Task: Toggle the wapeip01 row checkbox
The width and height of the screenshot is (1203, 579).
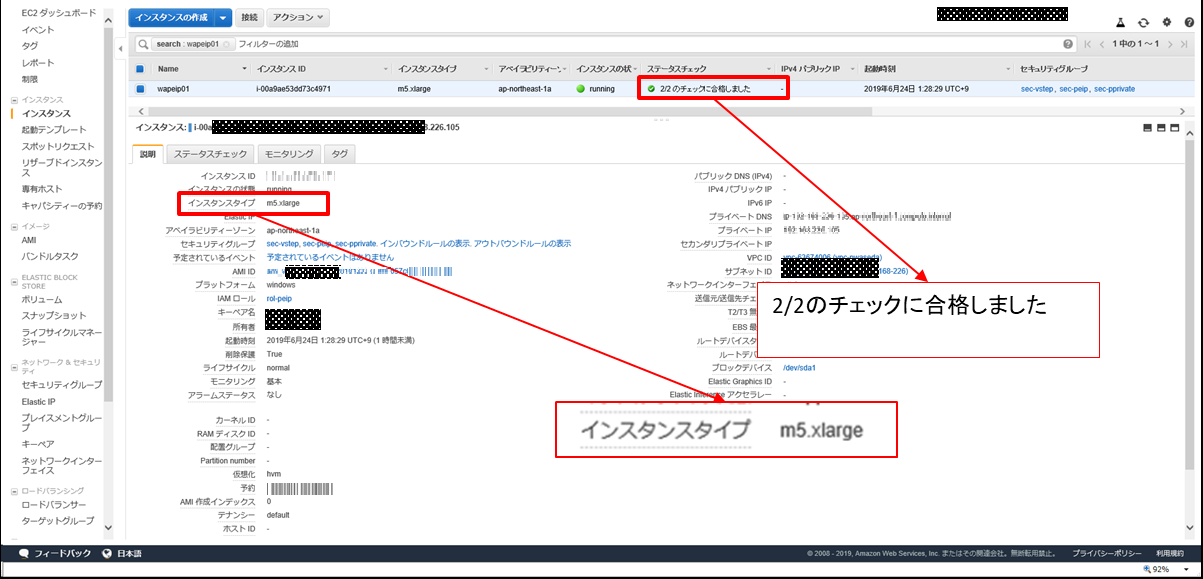Action: click(x=140, y=89)
